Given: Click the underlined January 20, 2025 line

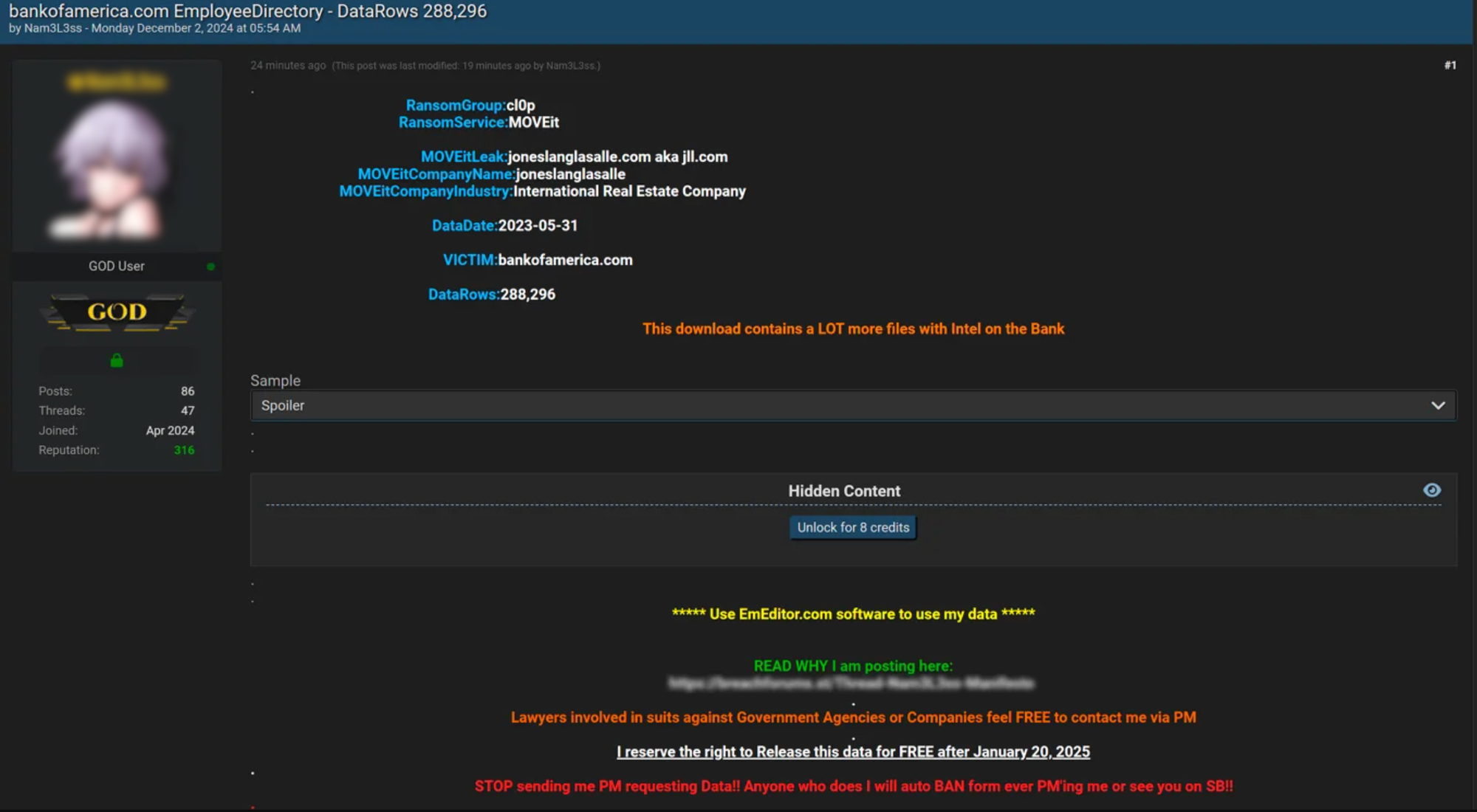Looking at the screenshot, I should click(853, 751).
